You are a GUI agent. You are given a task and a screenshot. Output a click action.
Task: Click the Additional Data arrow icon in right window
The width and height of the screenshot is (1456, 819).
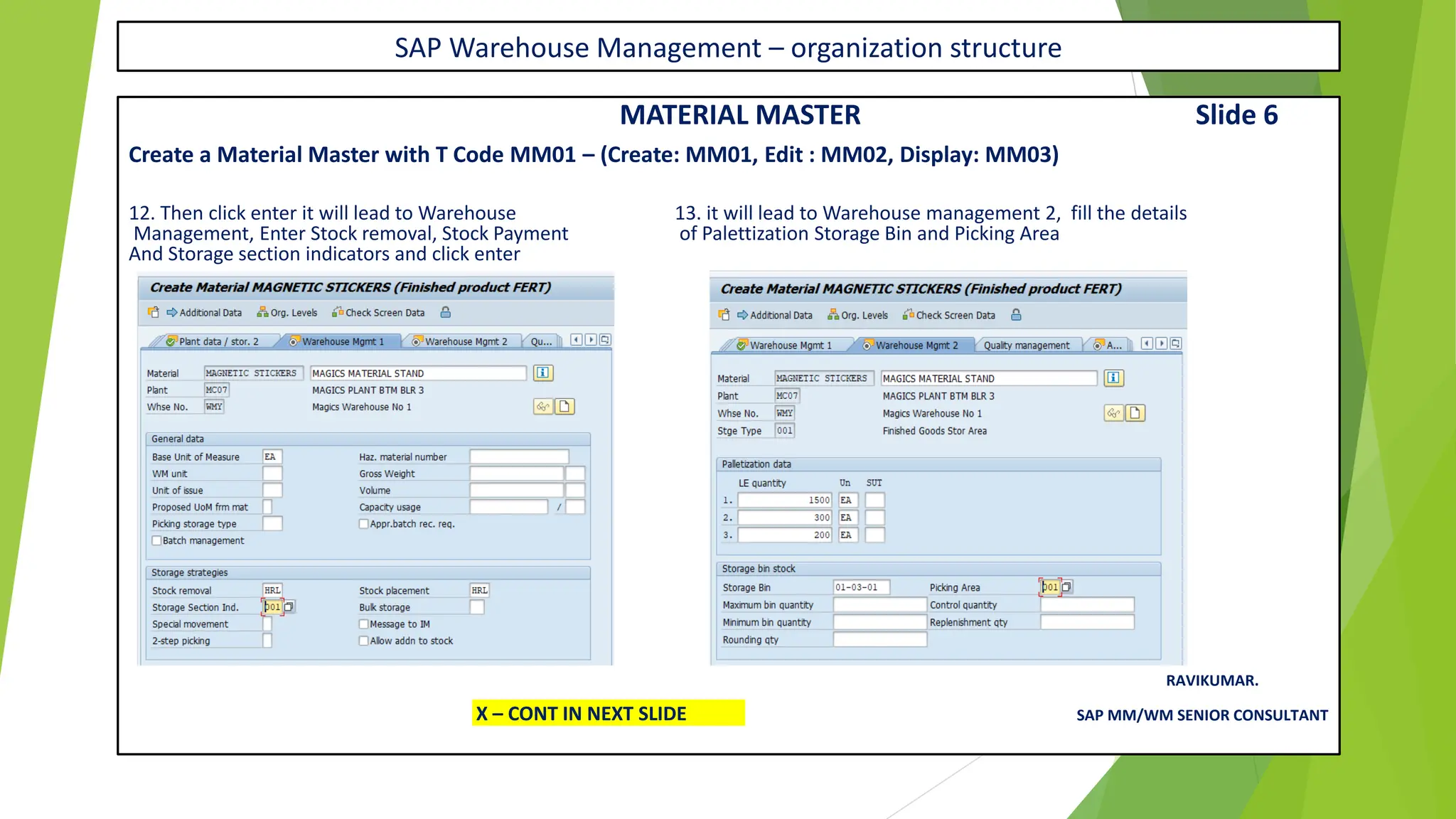click(742, 315)
